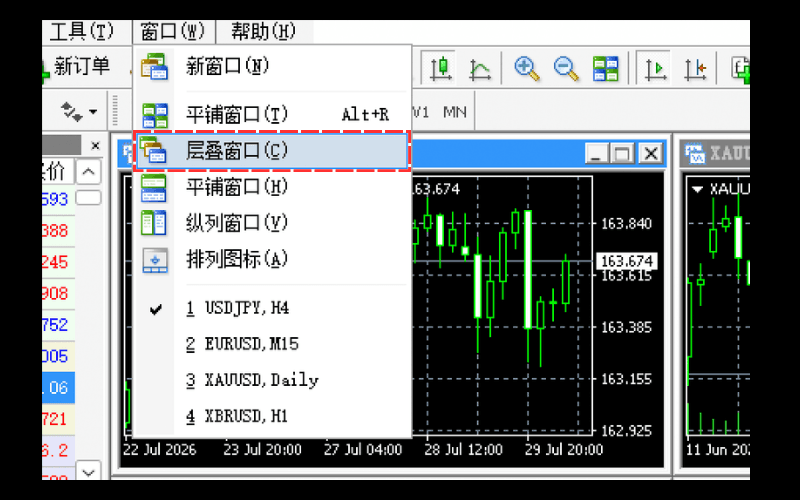Click the XAUUSD chart window title bar
The image size is (800, 500).
715,154
